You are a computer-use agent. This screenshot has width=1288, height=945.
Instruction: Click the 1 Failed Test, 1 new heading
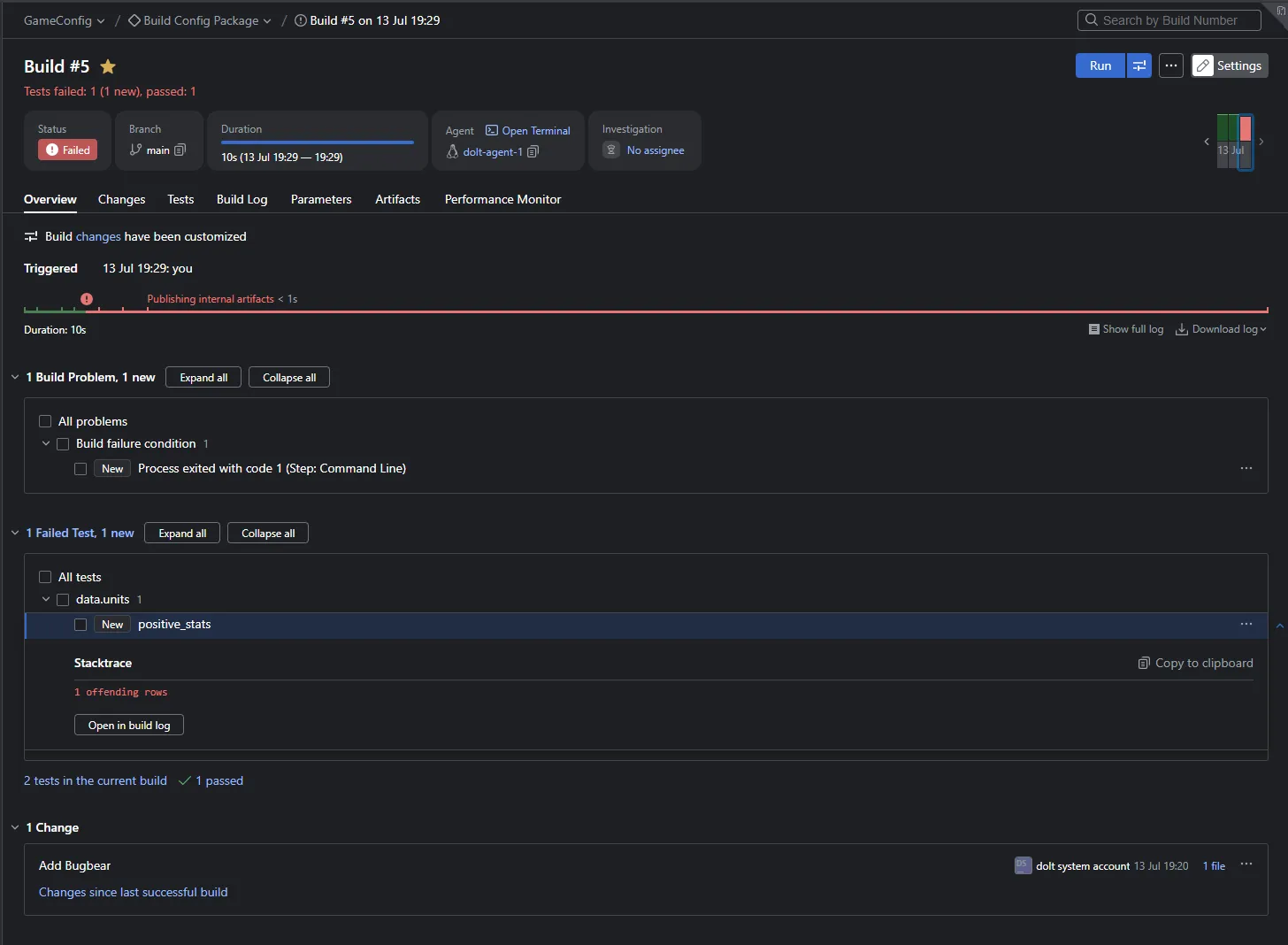pyautogui.click(x=80, y=533)
